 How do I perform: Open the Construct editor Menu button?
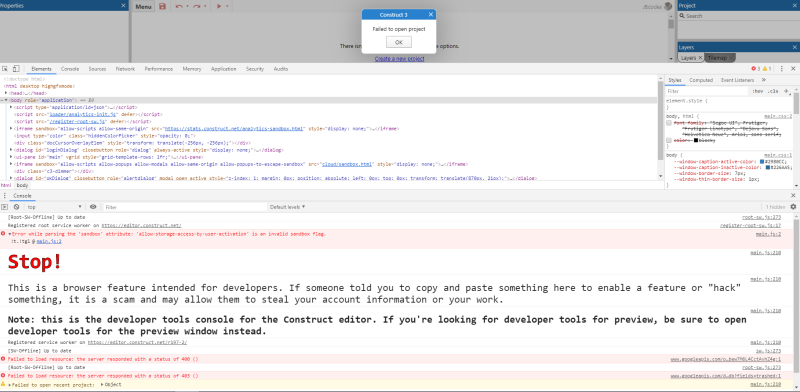point(143,7)
